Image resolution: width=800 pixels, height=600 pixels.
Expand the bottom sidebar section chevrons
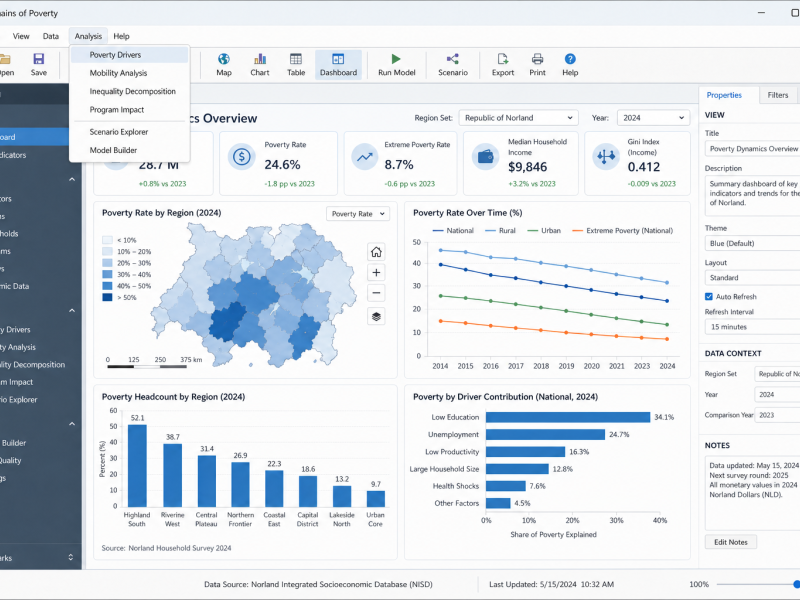[x=71, y=558]
